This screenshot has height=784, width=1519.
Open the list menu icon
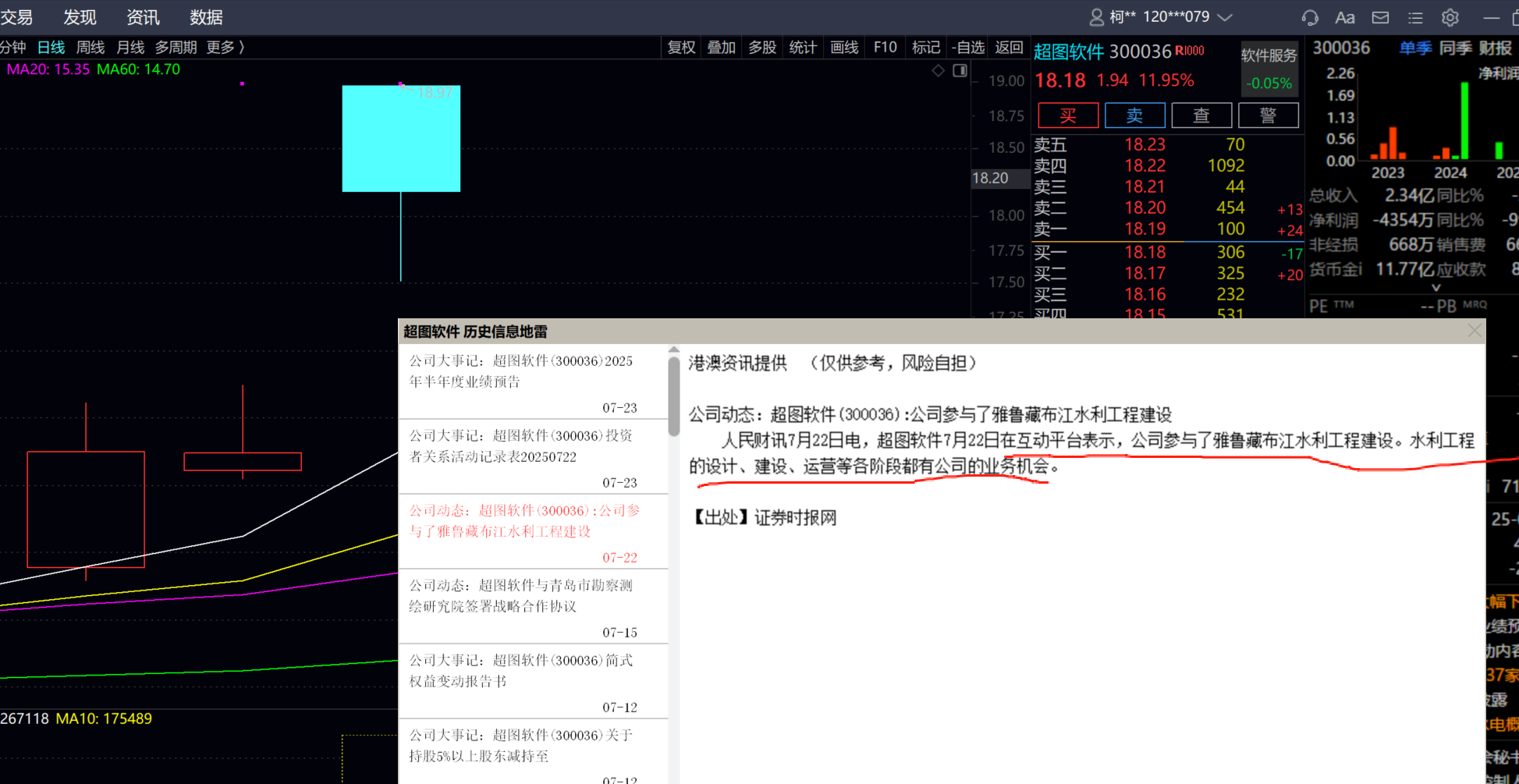click(x=1415, y=17)
